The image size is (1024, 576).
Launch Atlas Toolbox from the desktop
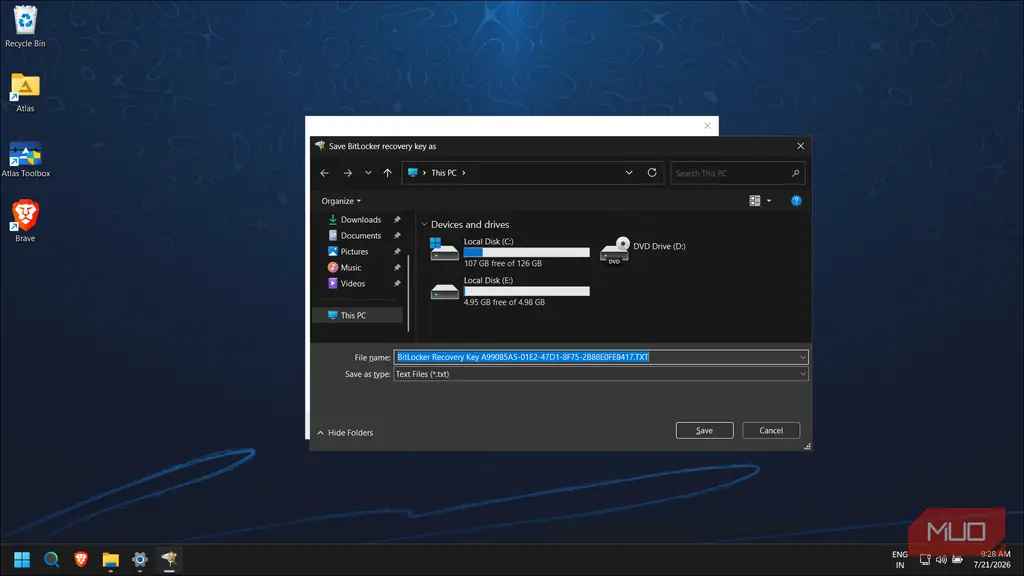[25, 159]
